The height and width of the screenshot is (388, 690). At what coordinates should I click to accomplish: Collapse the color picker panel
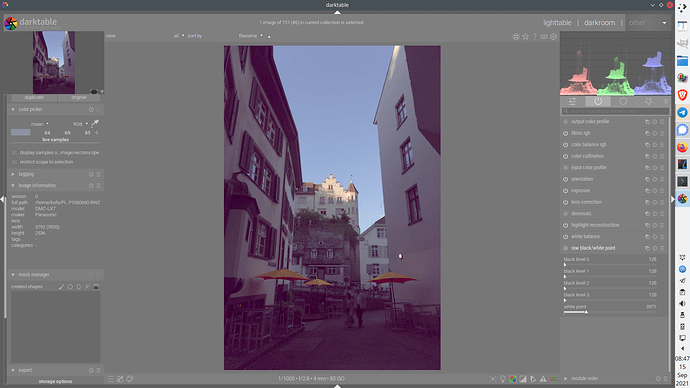coord(13,110)
